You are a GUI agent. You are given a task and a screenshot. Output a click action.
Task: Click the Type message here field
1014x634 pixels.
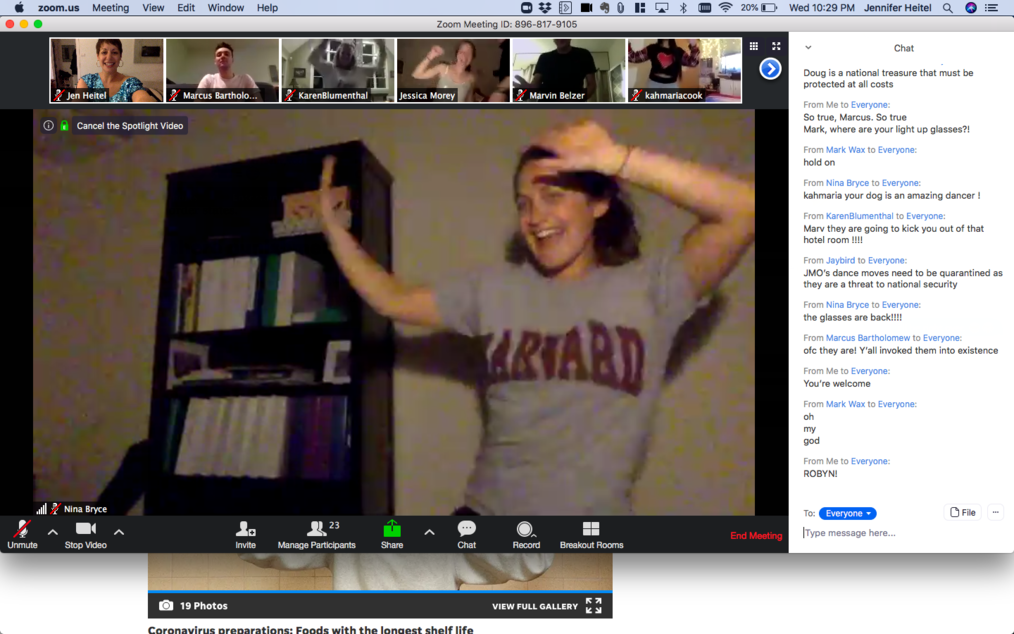pyautogui.click(x=901, y=533)
